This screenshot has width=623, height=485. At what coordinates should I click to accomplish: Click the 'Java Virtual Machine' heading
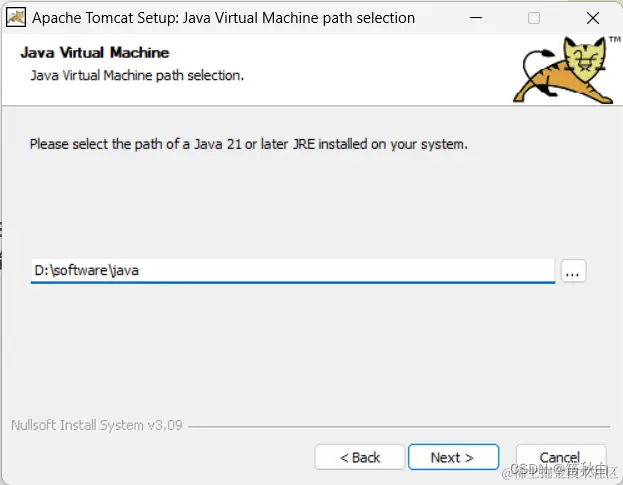click(95, 52)
